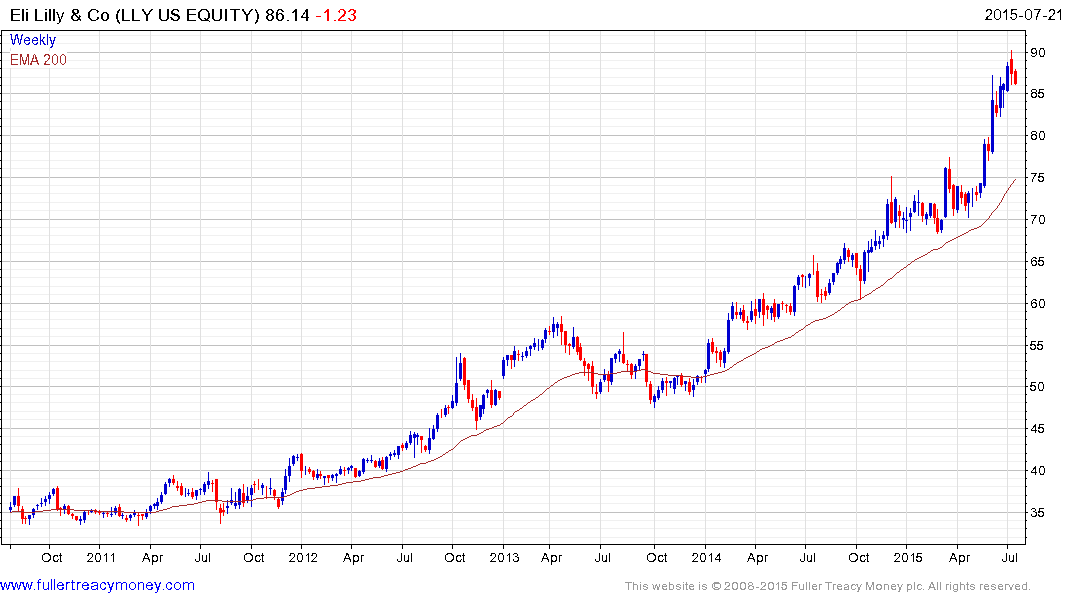1075x600 pixels.
Task: Click the 45 price axis label
Action: (1037, 429)
